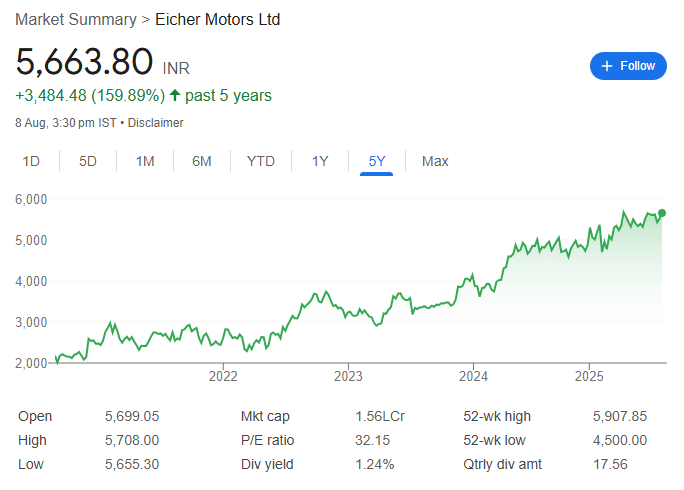Click the 2025 x-axis label
The image size is (684, 490).
pos(589,376)
